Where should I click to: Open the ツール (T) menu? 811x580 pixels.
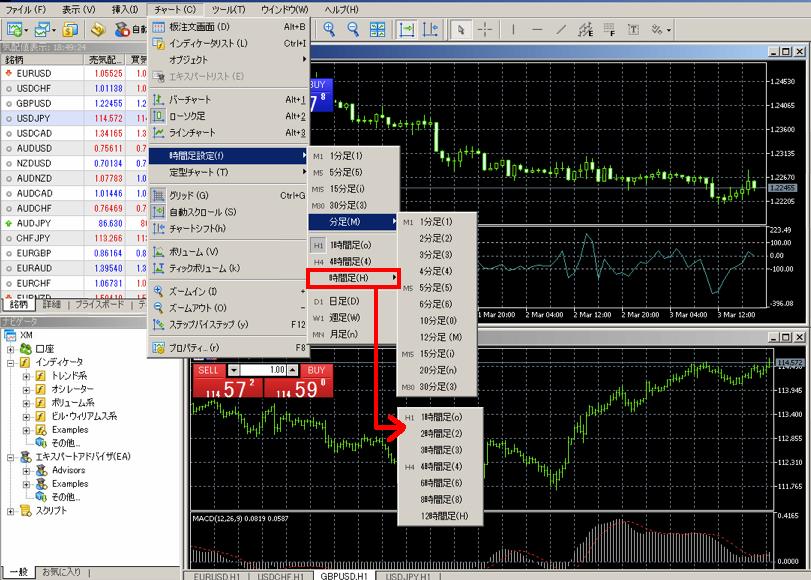[x=229, y=9]
